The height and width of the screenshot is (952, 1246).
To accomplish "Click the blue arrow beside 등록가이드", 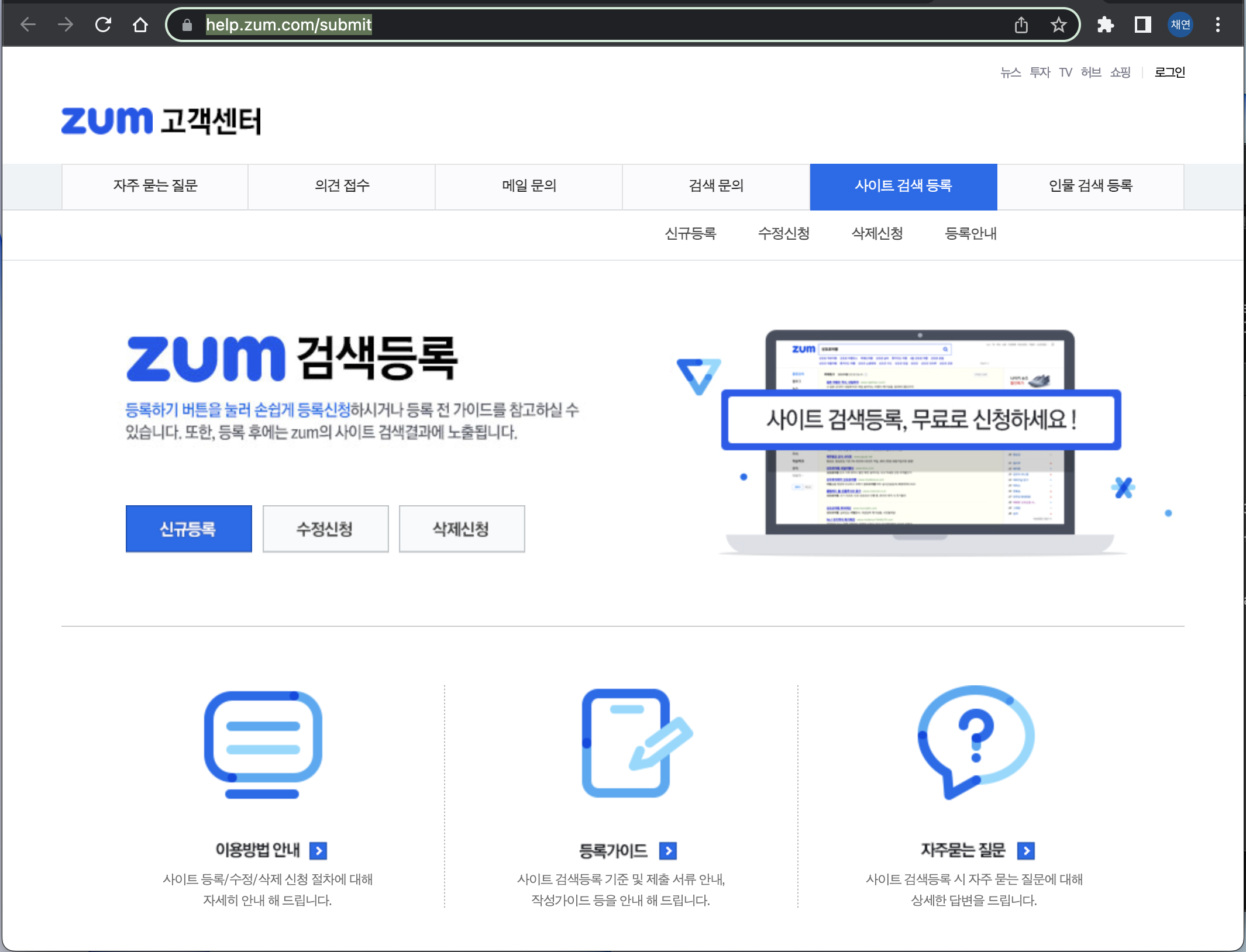I will [x=667, y=851].
